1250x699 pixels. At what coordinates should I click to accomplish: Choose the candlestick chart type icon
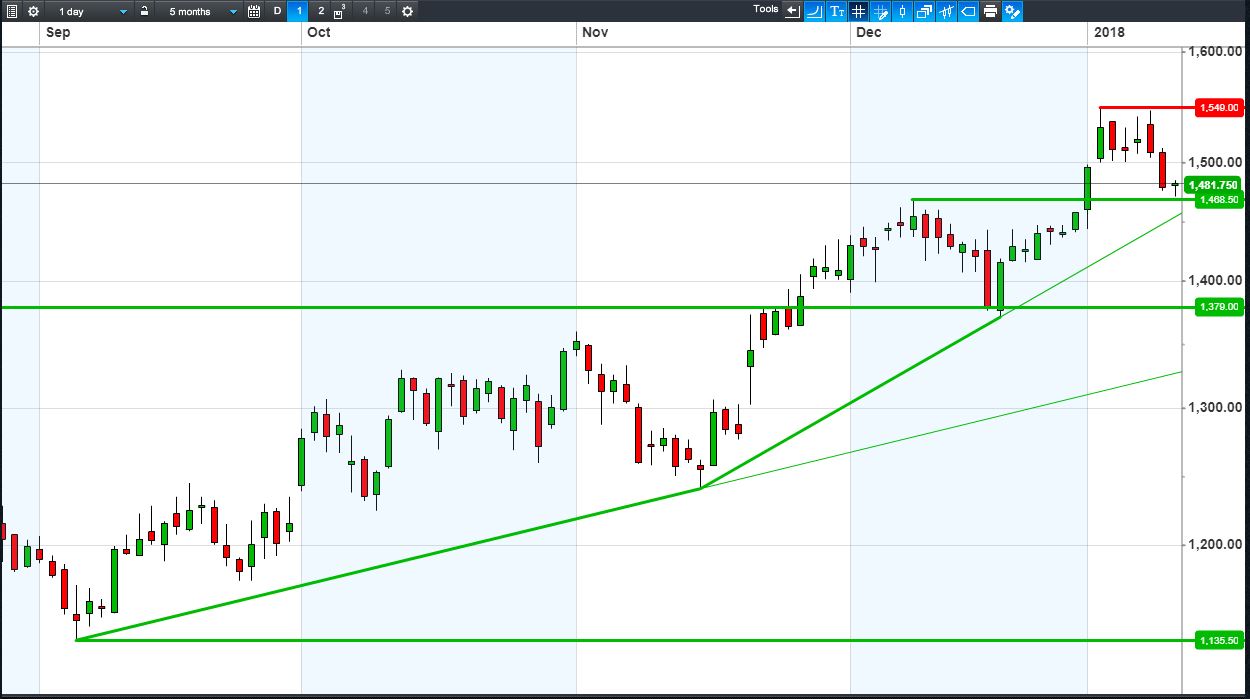coord(902,11)
